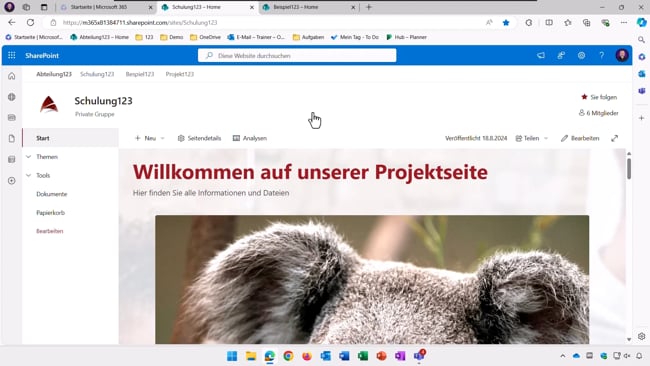The height and width of the screenshot is (366, 650).
Task: Expand the Tools navigation section
Action: click(x=29, y=175)
